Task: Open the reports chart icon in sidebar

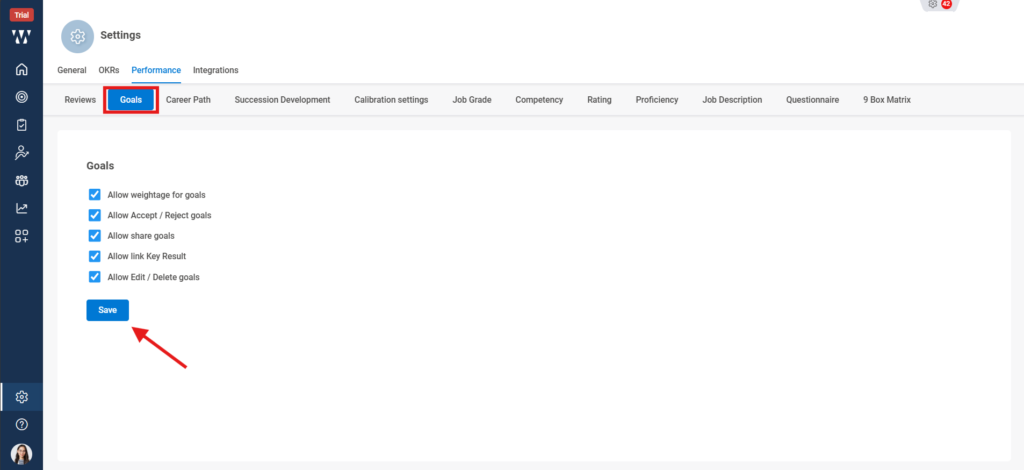Action: [22, 208]
